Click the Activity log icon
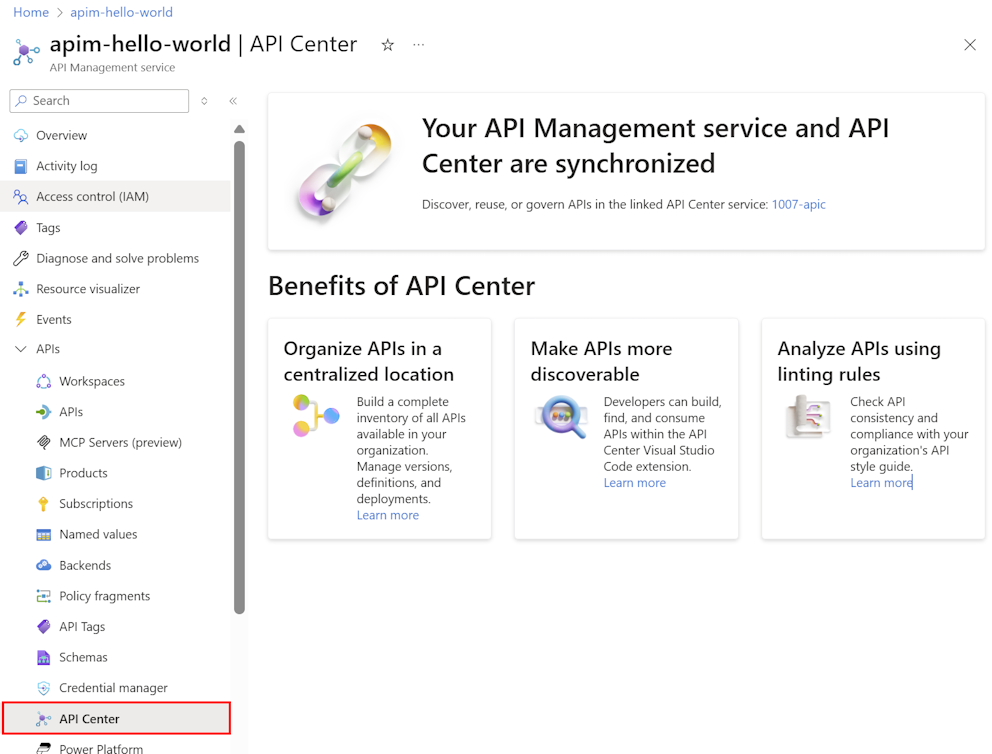Image resolution: width=992 pixels, height=754 pixels. click(21, 166)
